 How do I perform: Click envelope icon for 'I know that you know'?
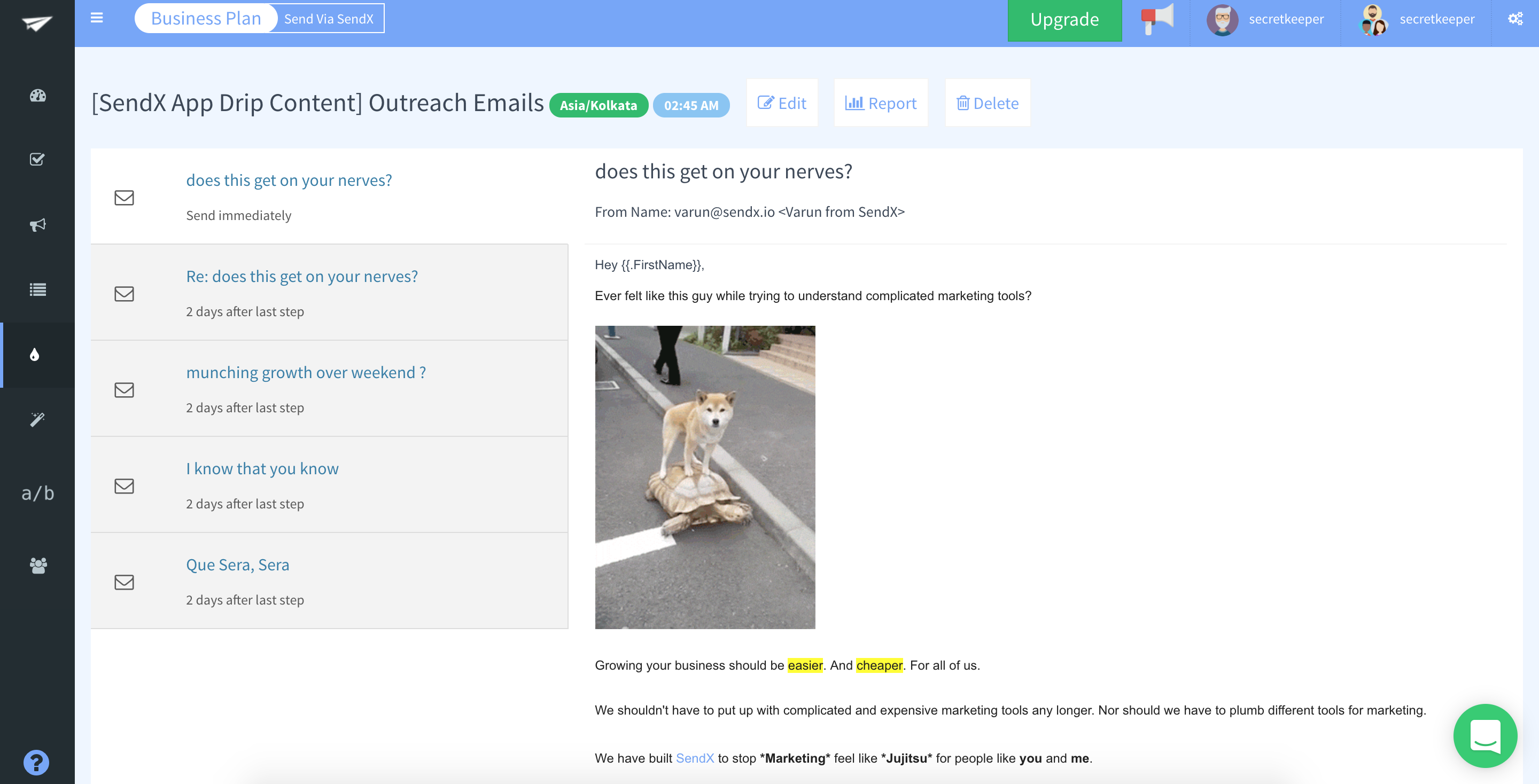point(125,486)
